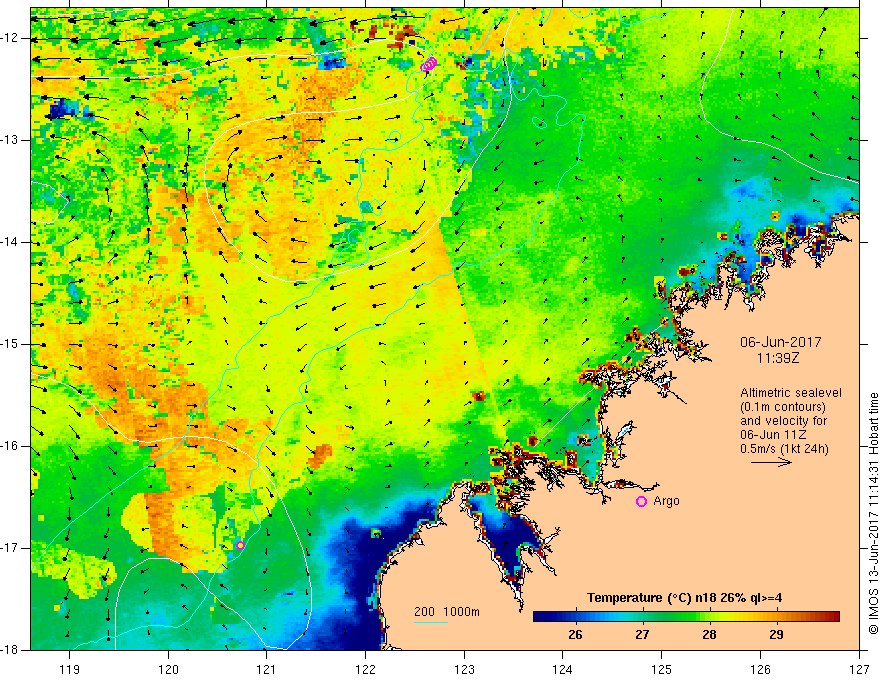Image resolution: width=880 pixels, height=680 pixels.
Task: Click the -13 latitude axis label
Action: tap(10, 140)
